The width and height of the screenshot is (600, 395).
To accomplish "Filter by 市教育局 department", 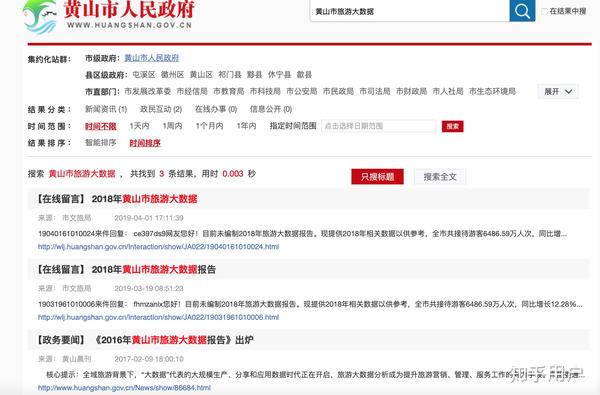I will (x=228, y=91).
